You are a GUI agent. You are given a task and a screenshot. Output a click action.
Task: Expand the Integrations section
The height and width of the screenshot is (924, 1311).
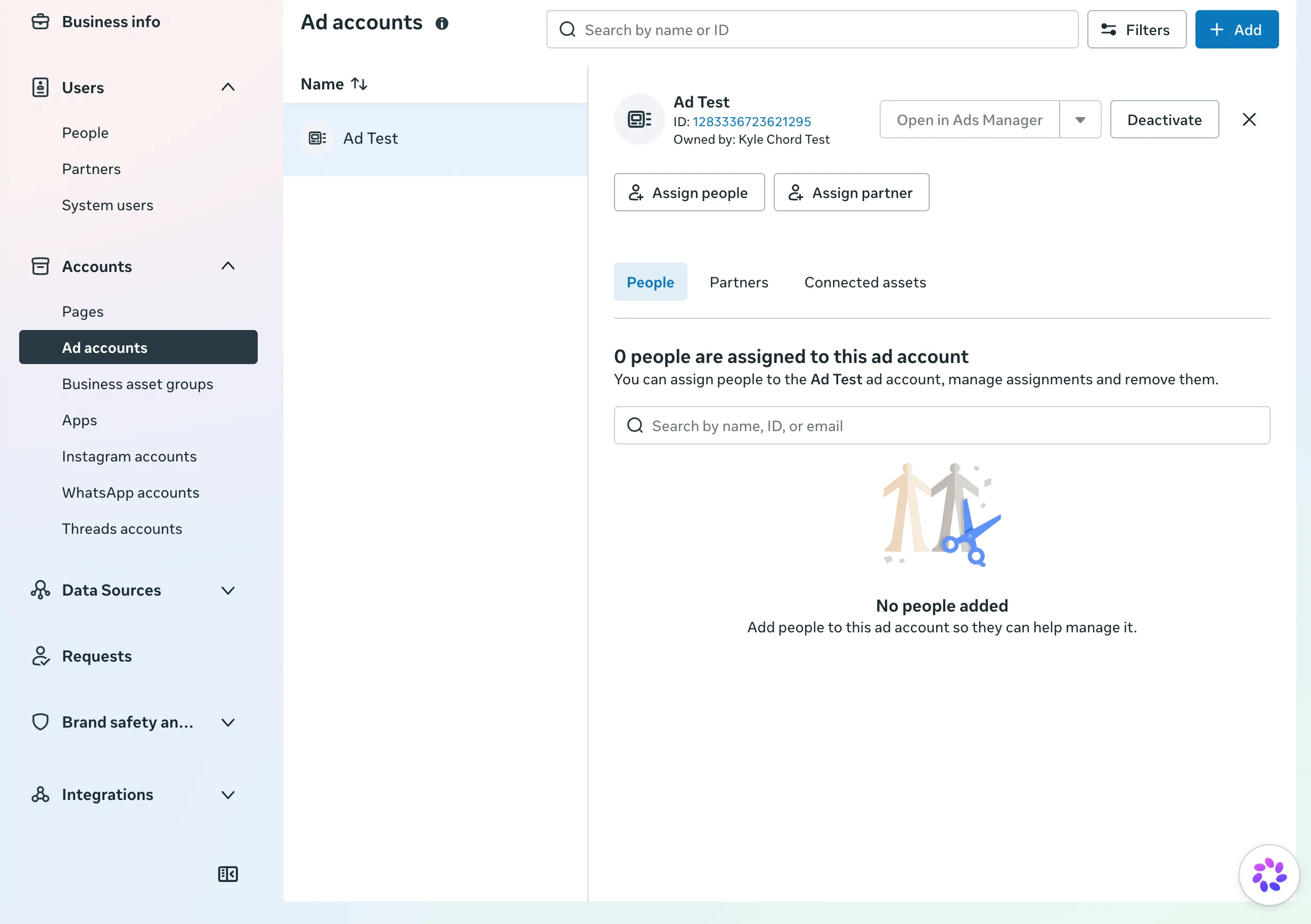[x=228, y=795]
